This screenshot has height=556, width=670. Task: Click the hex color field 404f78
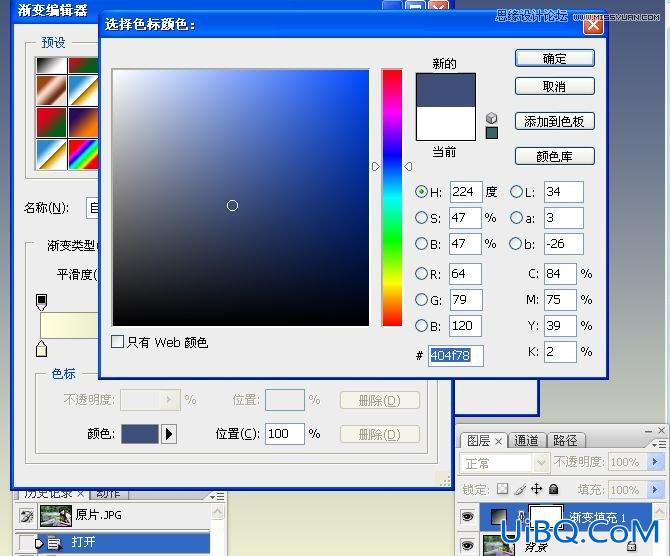[456, 356]
